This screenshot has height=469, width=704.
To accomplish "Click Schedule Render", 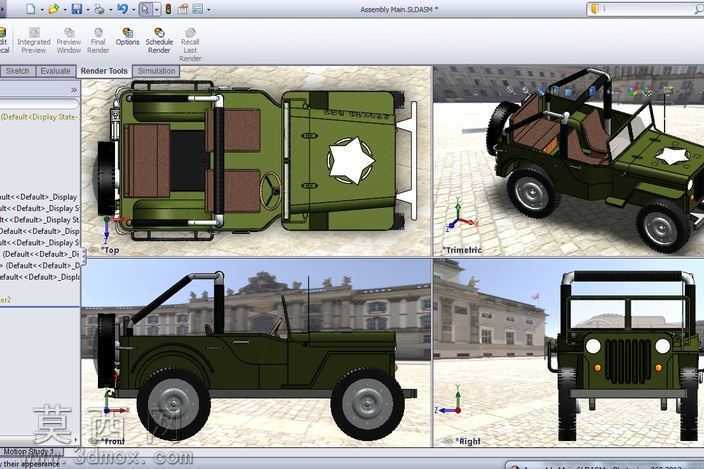I will [x=159, y=40].
